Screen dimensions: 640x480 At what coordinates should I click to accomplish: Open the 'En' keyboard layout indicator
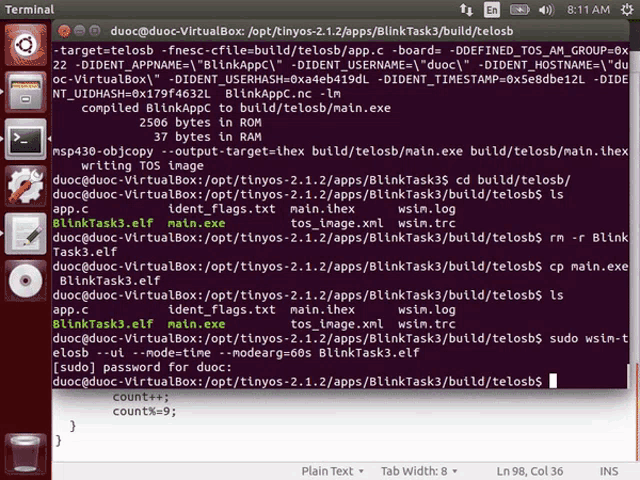point(492,9)
